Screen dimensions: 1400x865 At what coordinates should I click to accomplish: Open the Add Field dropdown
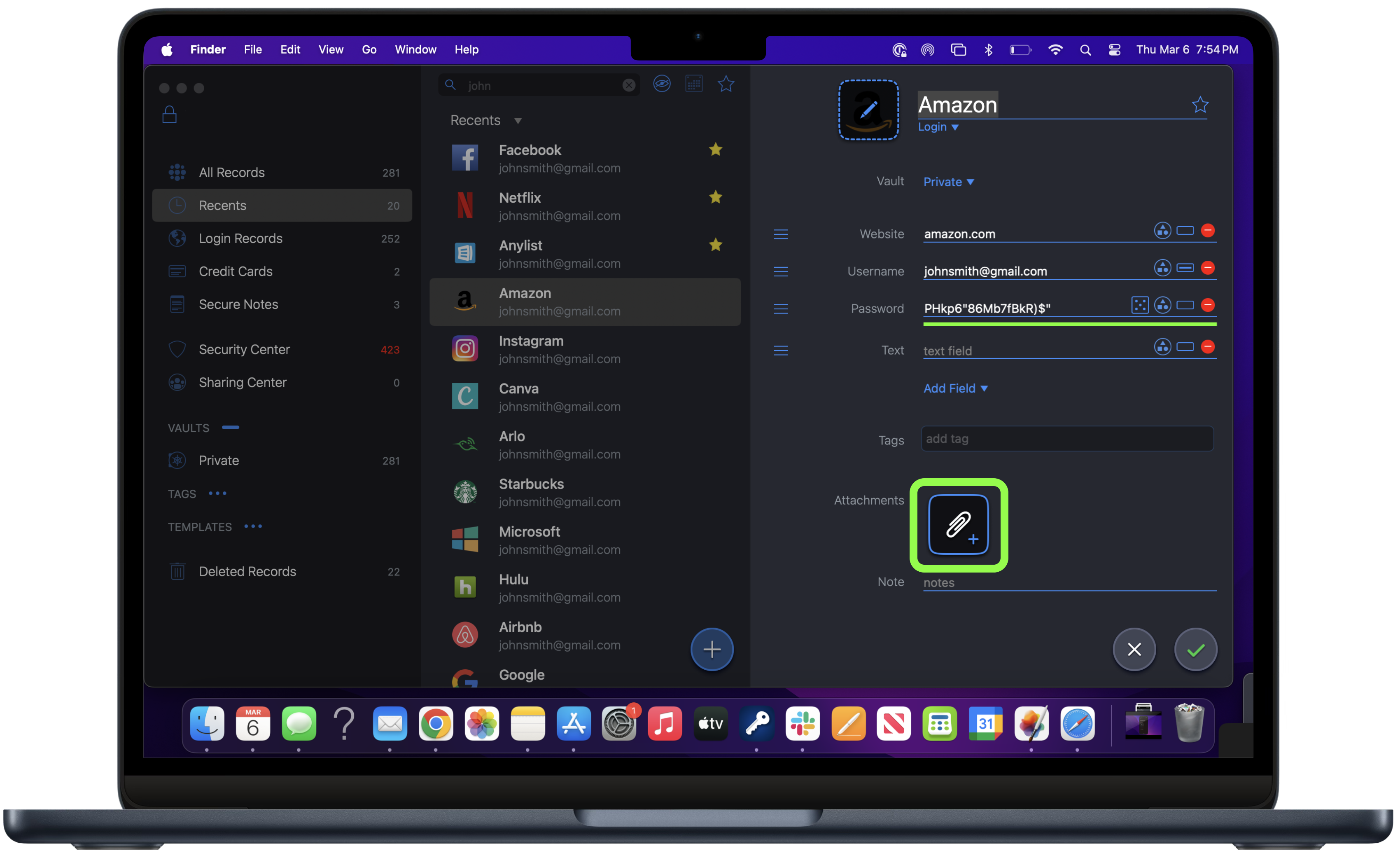[x=955, y=388]
